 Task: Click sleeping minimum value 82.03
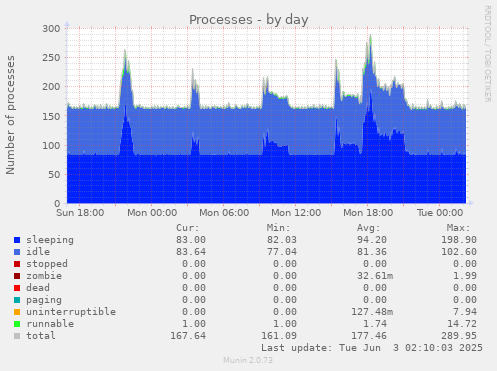tap(282, 240)
